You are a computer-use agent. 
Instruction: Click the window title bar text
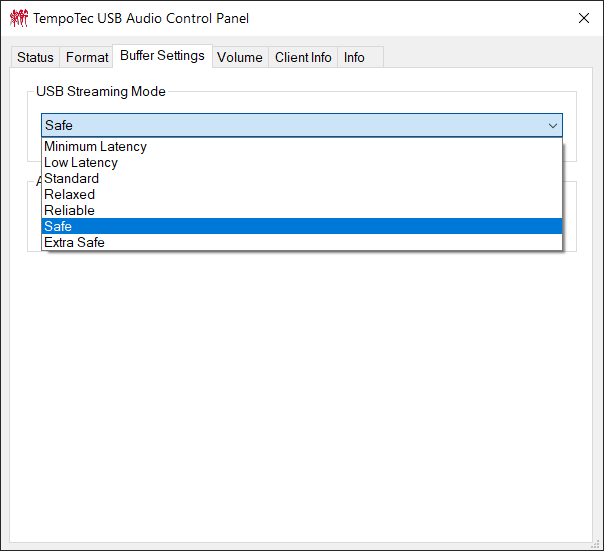pyautogui.click(x=141, y=18)
